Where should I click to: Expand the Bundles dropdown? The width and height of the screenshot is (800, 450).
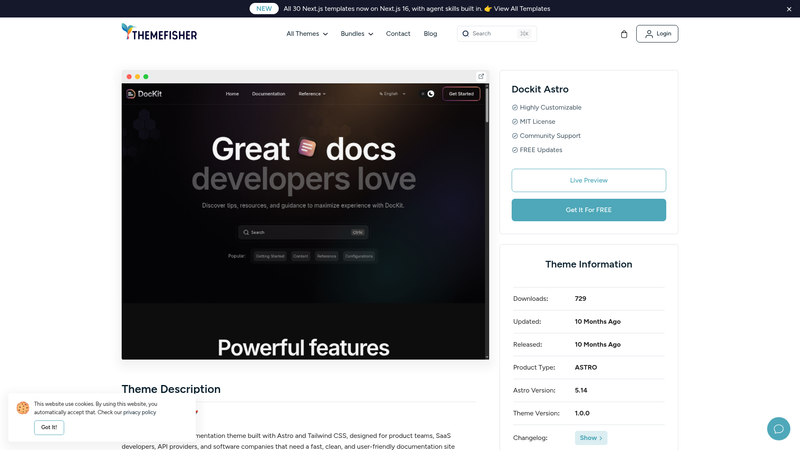(x=357, y=34)
